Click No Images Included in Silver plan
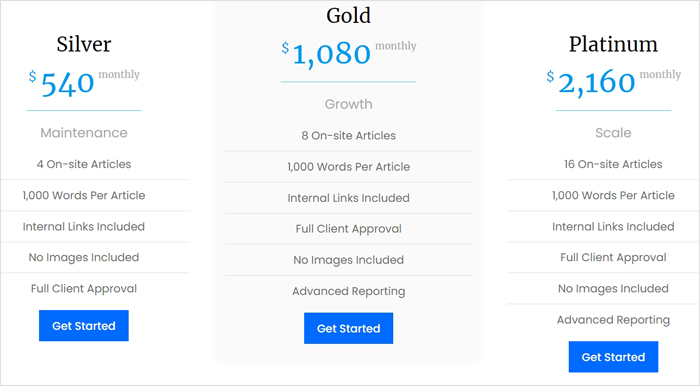 84,257
